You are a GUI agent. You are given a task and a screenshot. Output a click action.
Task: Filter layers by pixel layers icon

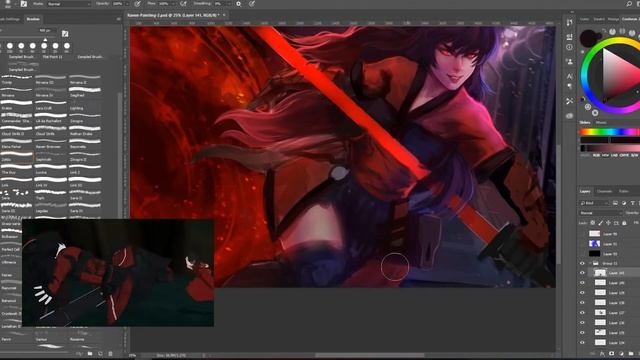(x=615, y=203)
